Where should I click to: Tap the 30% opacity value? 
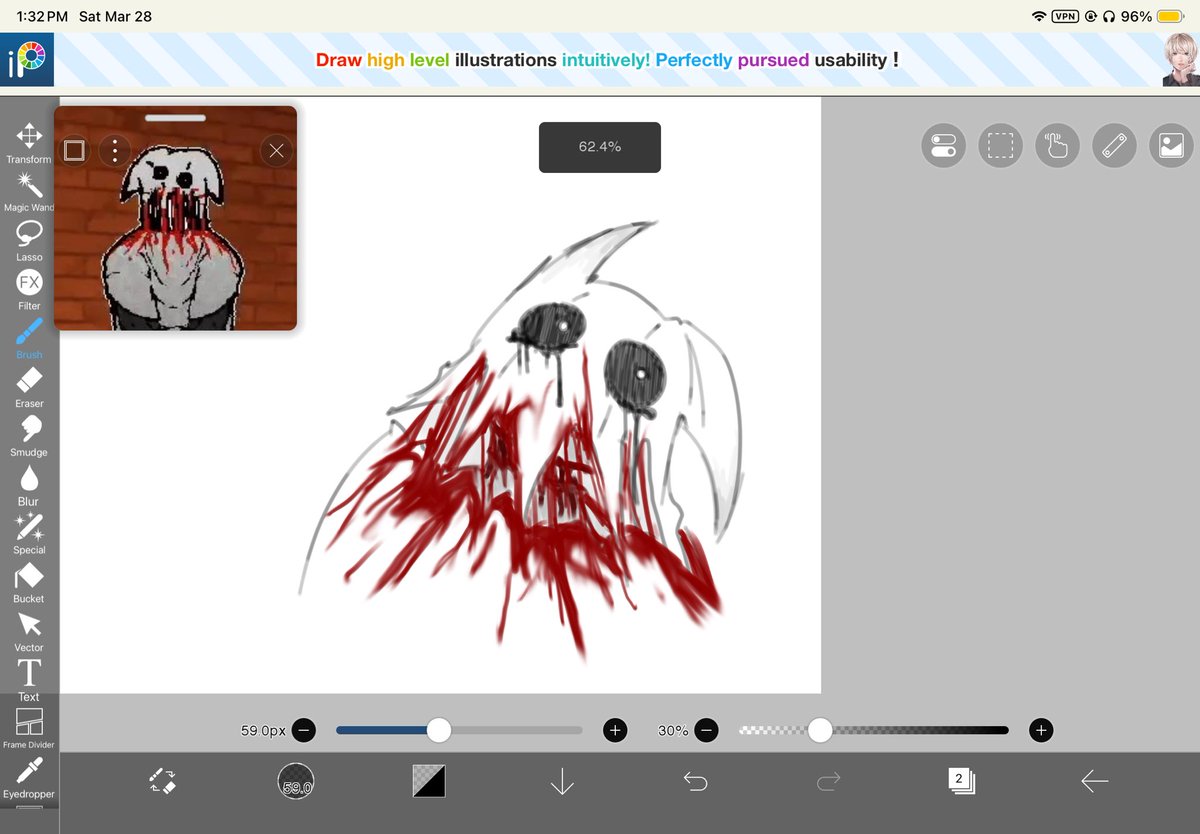[673, 731]
